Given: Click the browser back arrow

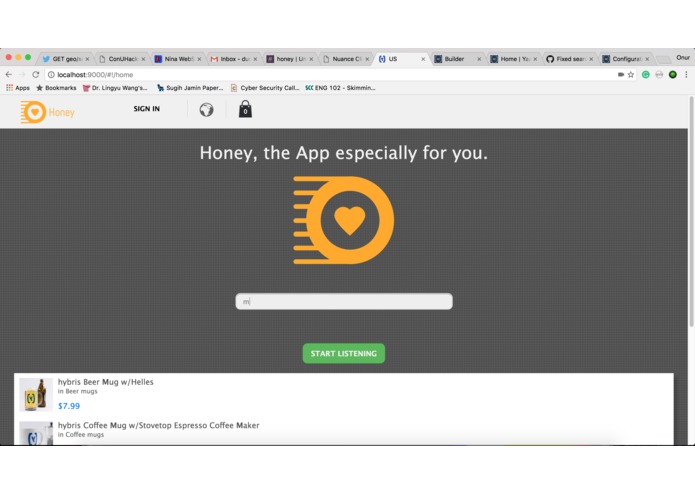Looking at the screenshot, I should (9, 74).
